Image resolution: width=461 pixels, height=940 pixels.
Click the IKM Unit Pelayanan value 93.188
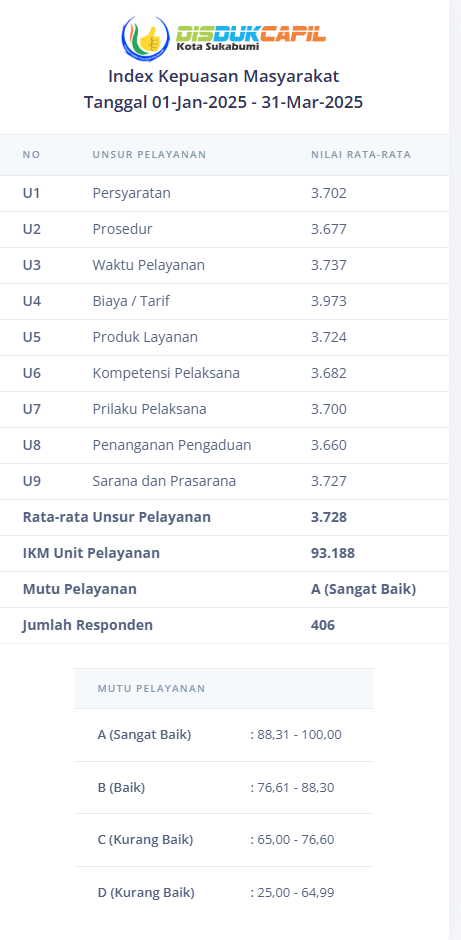point(333,553)
